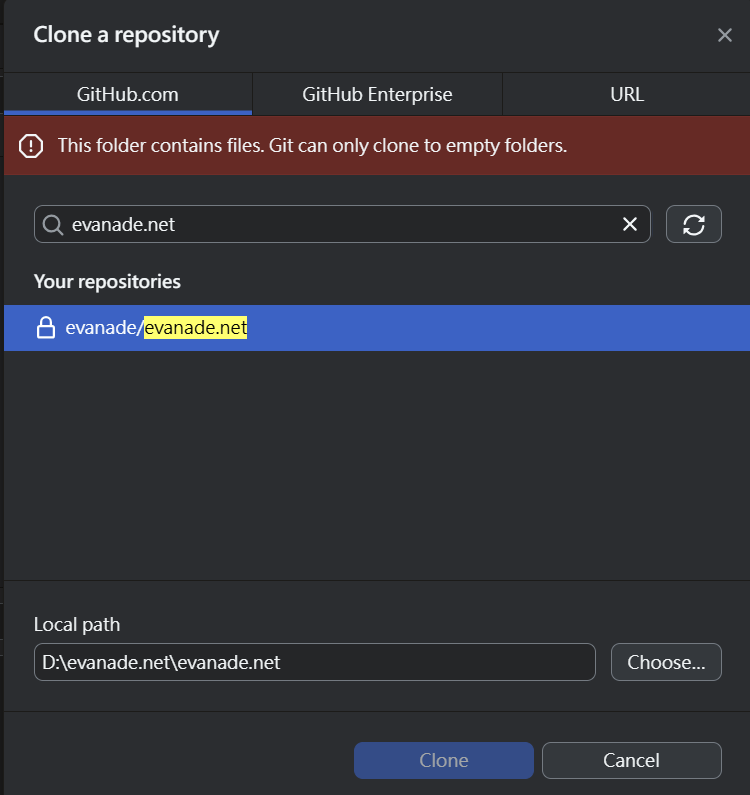Click the Clone button
This screenshot has height=795, width=750.
444,761
